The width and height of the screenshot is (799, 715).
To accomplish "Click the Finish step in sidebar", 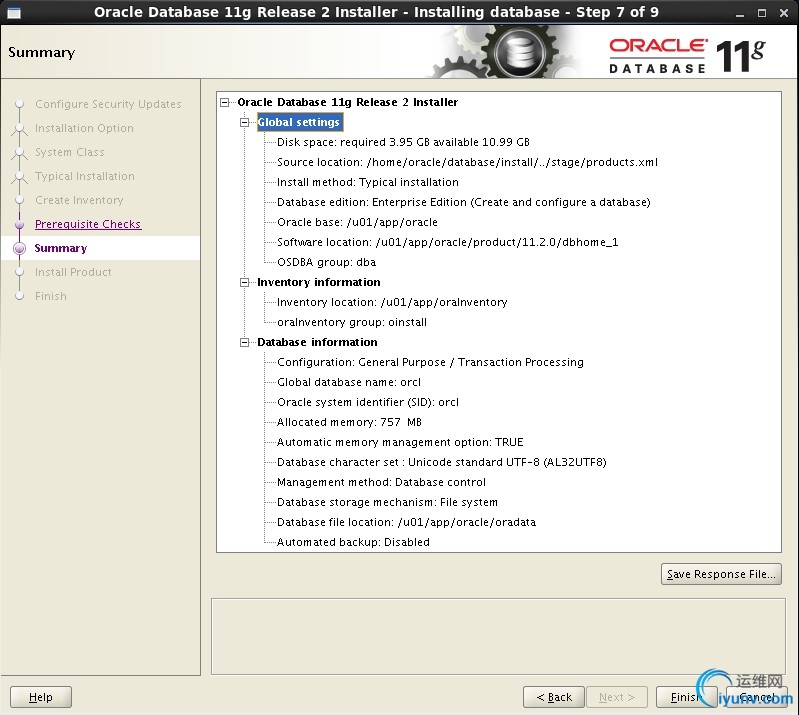I will pyautogui.click(x=50, y=296).
